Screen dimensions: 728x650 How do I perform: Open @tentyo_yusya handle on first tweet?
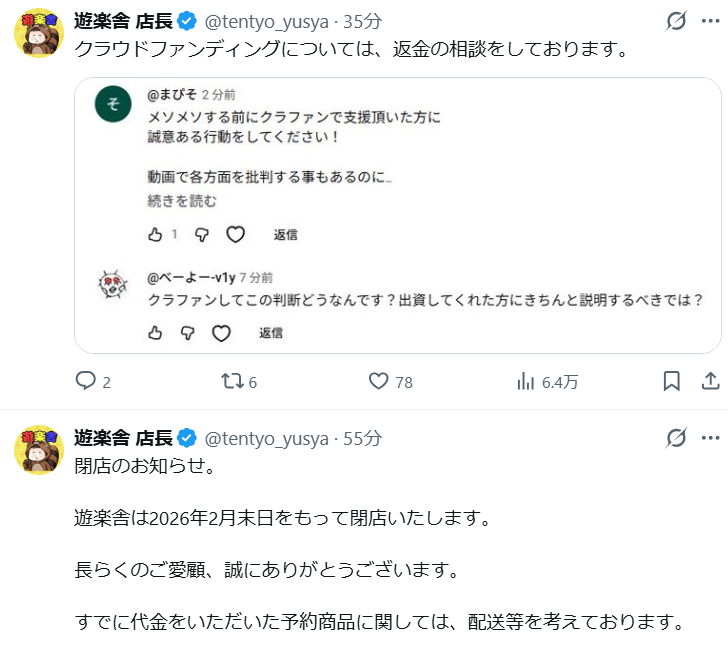tap(267, 21)
